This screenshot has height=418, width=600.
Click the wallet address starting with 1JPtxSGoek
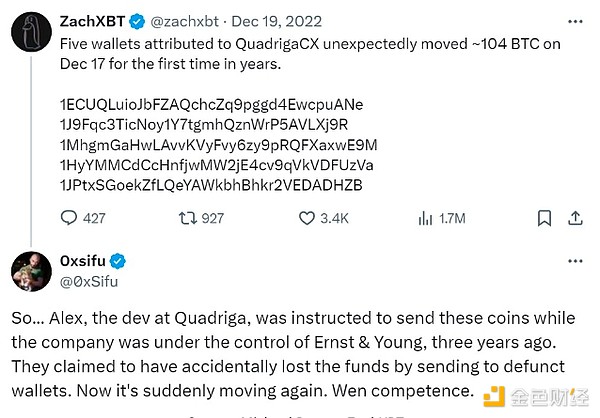click(x=212, y=186)
